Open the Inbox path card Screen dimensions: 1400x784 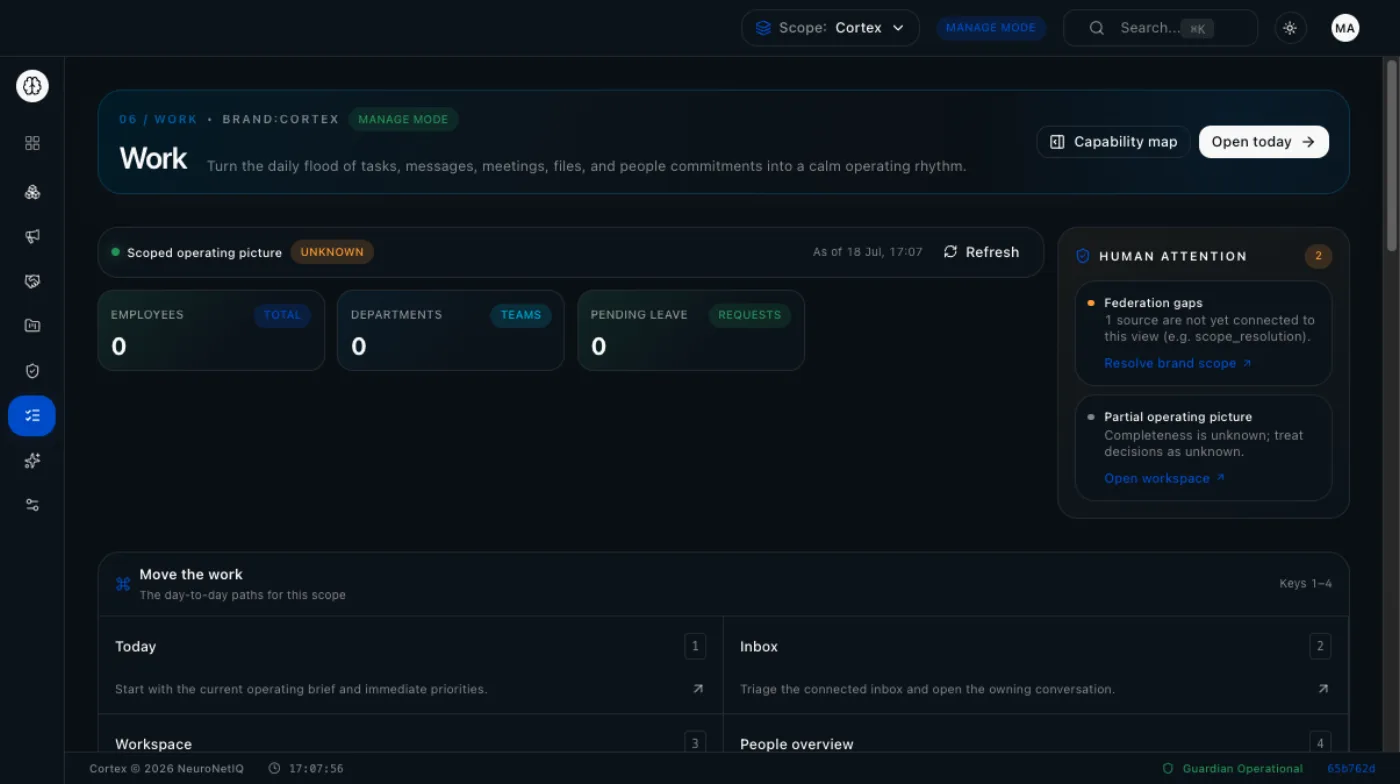click(1035, 666)
